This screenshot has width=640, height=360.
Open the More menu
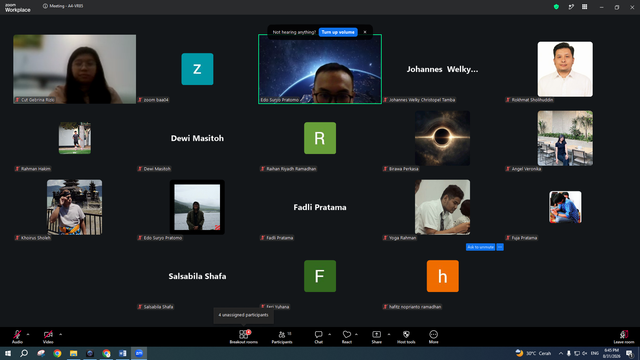click(433, 337)
